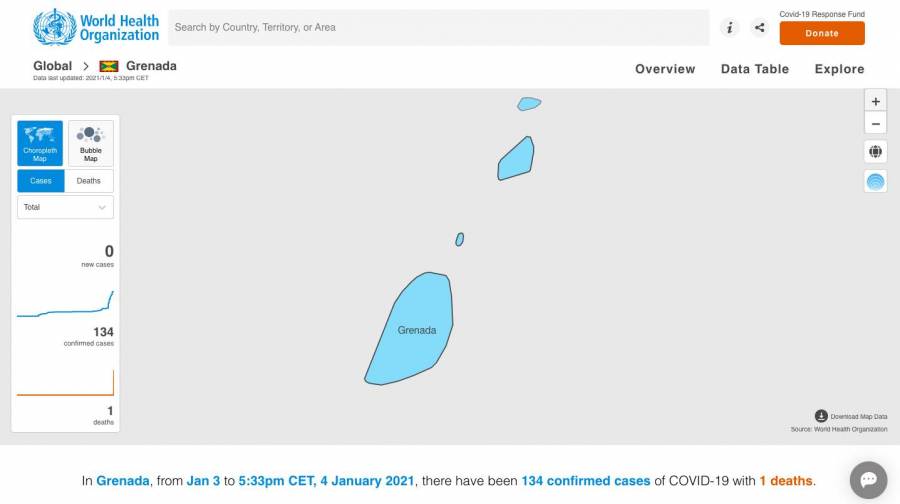
Task: Switch to Bubble Map view
Action: click(x=91, y=144)
